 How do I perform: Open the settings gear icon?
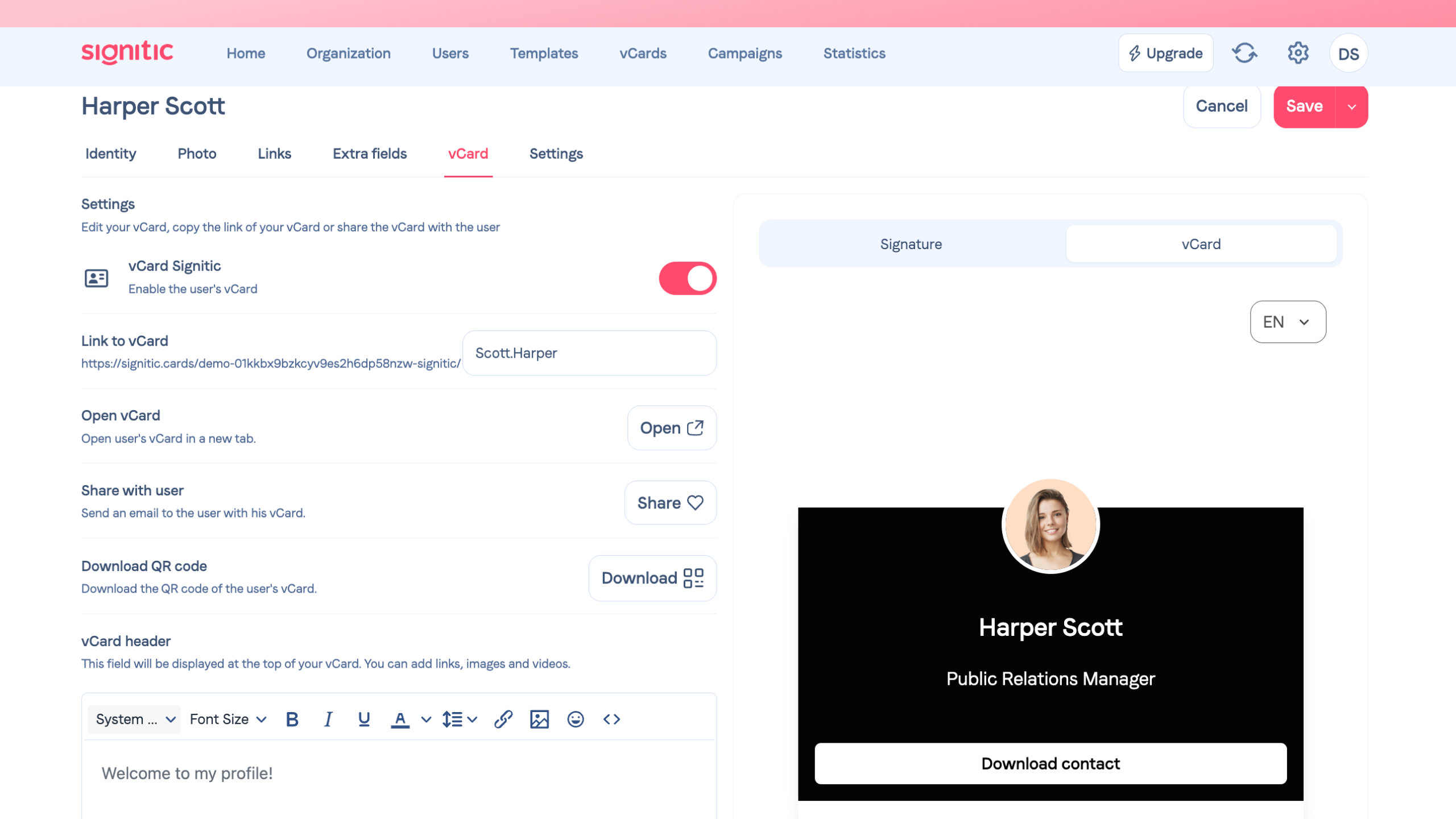[x=1298, y=53]
